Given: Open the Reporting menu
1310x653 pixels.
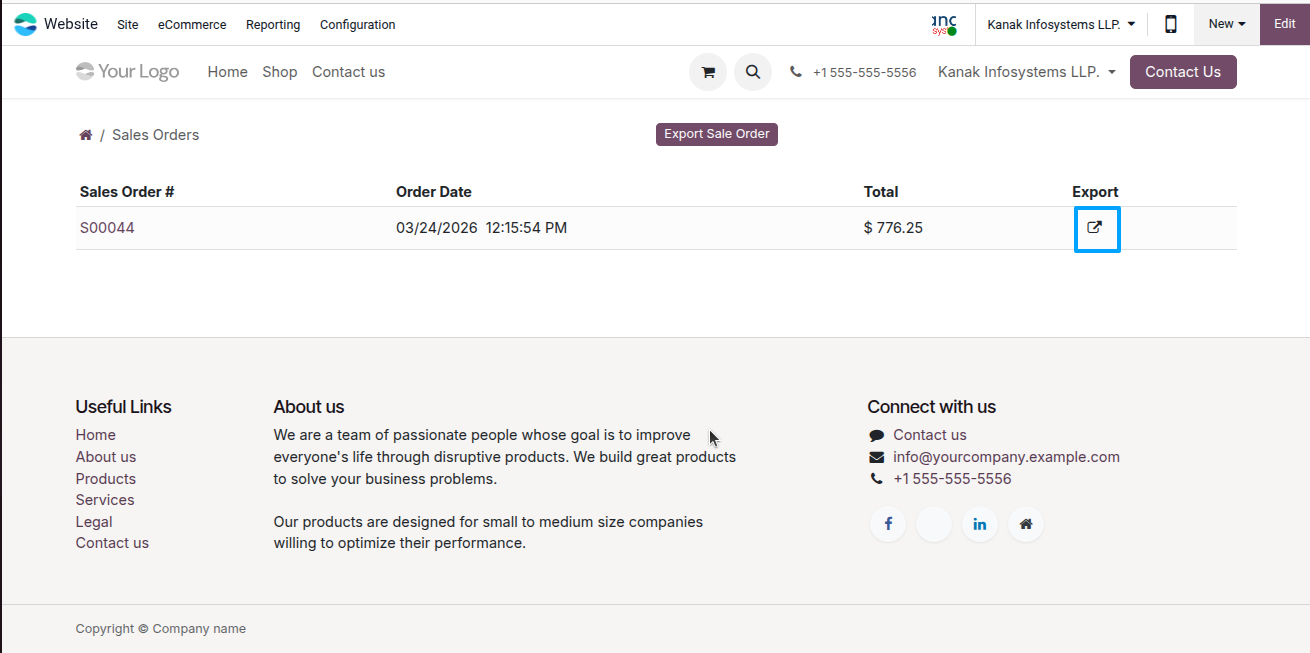Looking at the screenshot, I should pos(273,24).
